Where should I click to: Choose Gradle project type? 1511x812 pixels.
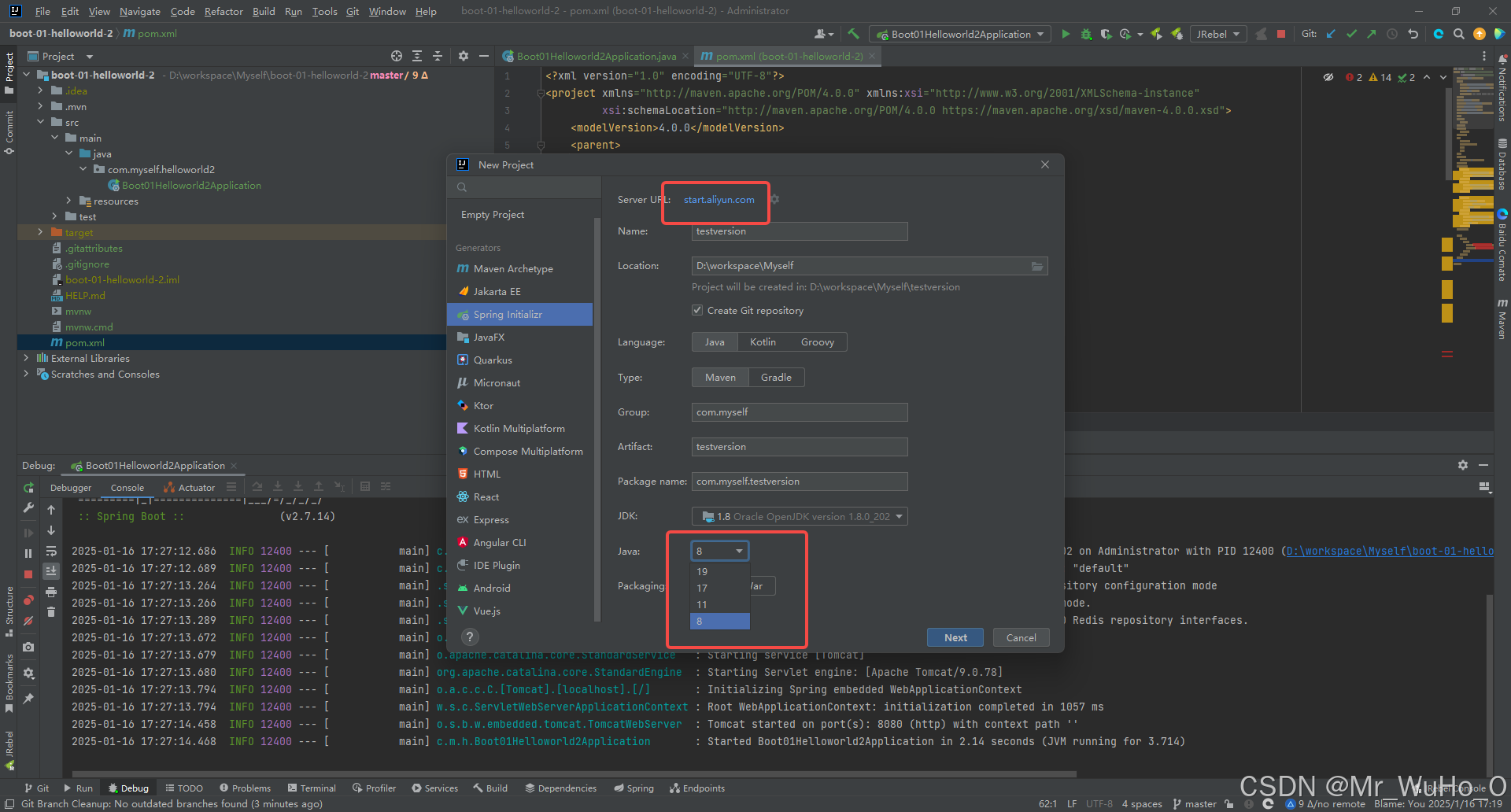point(776,378)
